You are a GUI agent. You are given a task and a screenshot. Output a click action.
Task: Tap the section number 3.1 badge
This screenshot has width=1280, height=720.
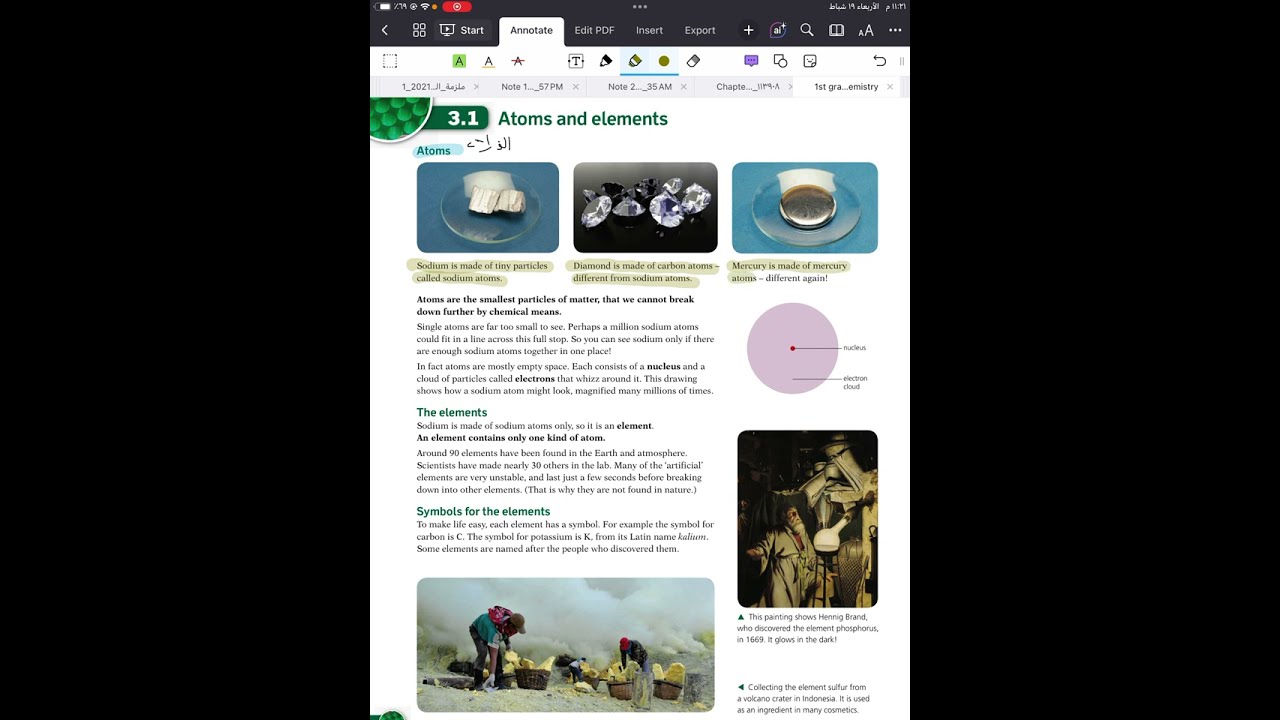tap(463, 119)
